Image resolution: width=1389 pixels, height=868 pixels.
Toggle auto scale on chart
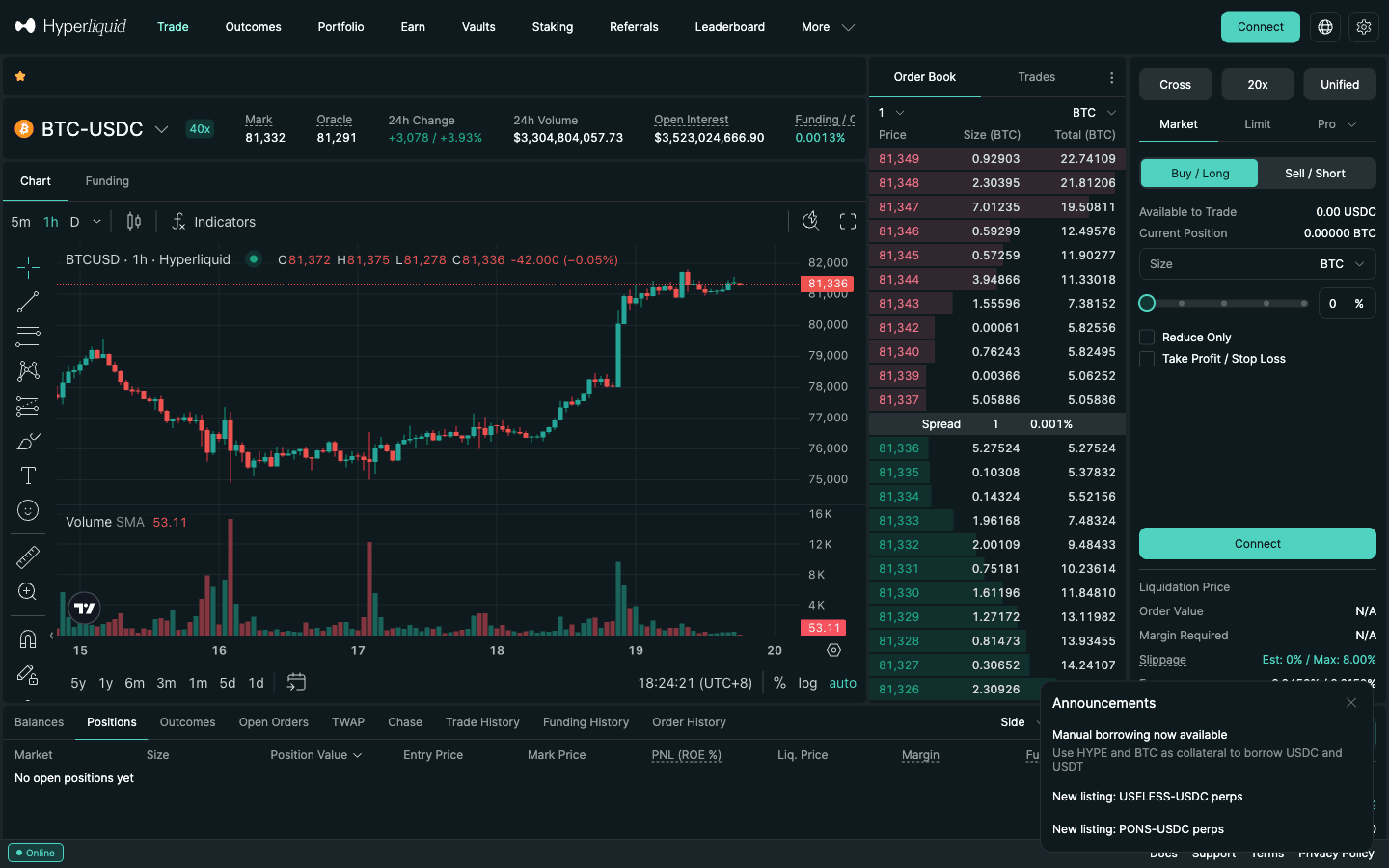tap(842, 683)
